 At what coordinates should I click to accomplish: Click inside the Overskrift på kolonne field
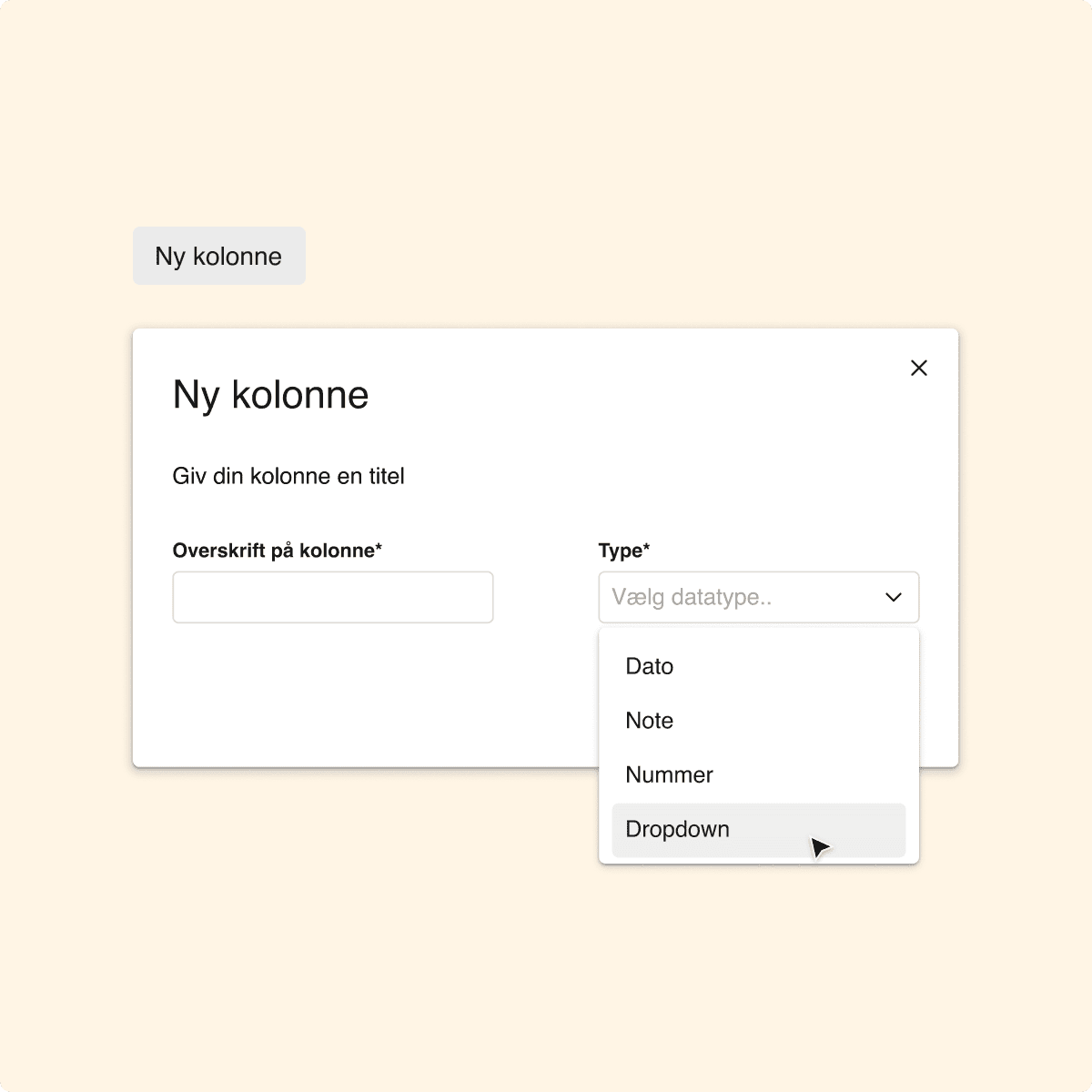point(332,597)
